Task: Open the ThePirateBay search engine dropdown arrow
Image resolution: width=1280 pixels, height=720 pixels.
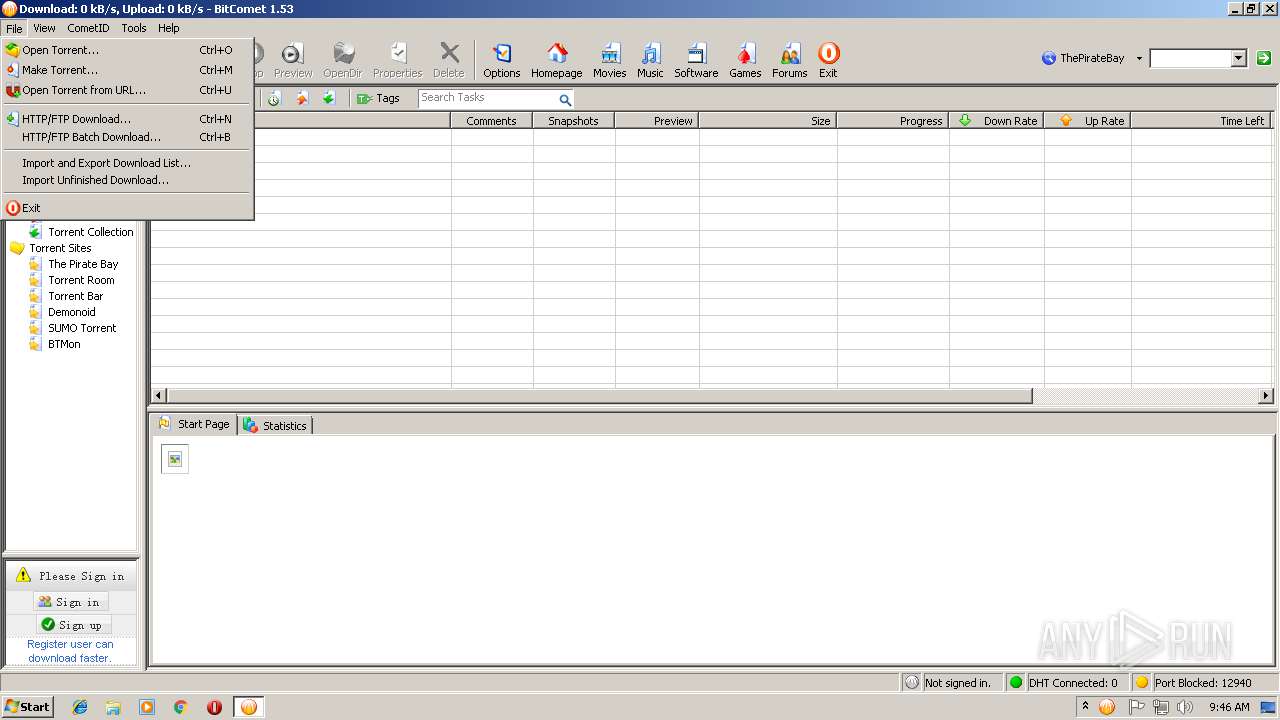Action: [1139, 58]
